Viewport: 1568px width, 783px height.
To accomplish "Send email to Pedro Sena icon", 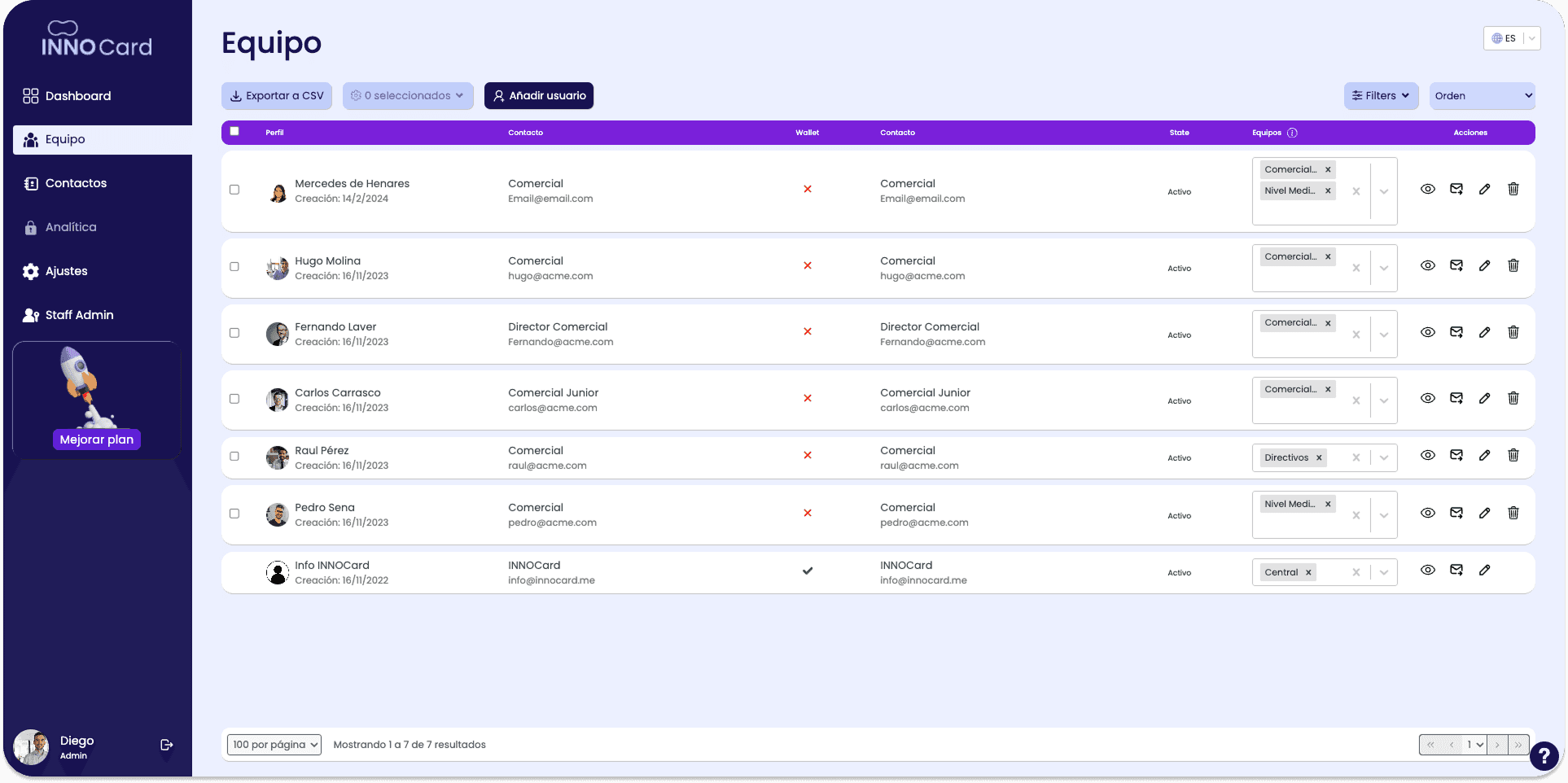I will pyautogui.click(x=1456, y=513).
